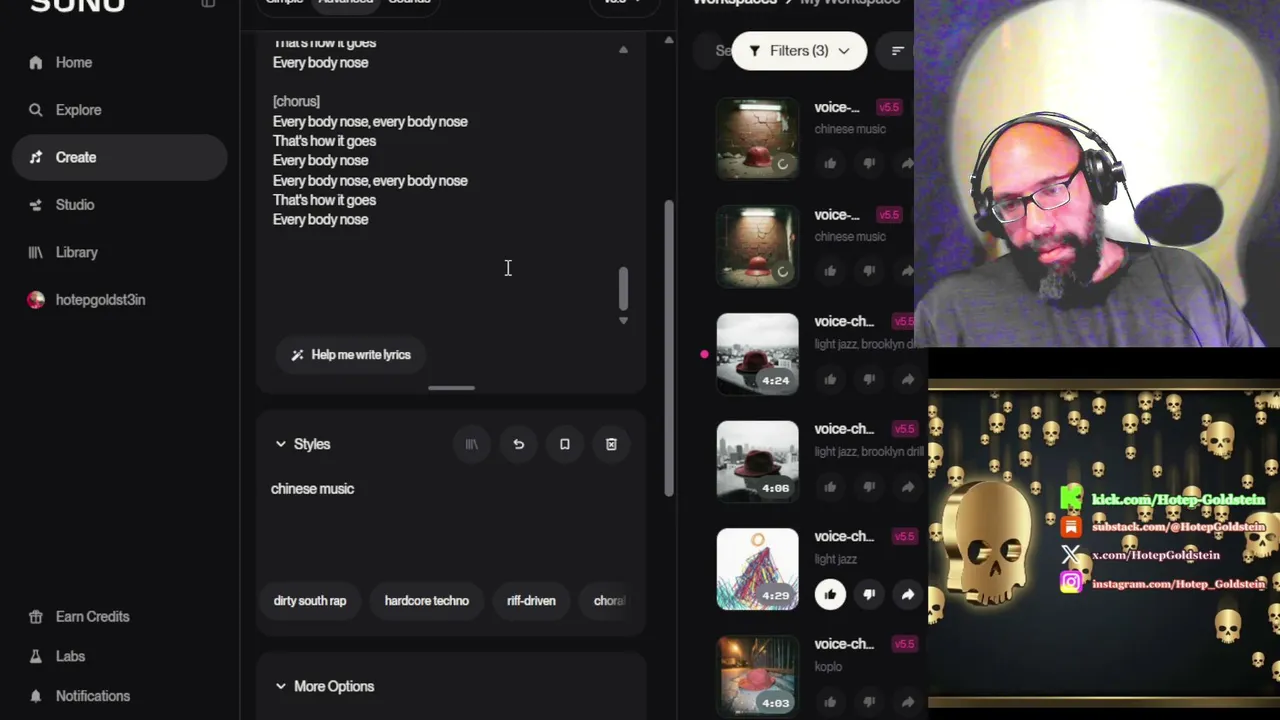Click the lyrics box scrollbar thumb

[x=623, y=288]
